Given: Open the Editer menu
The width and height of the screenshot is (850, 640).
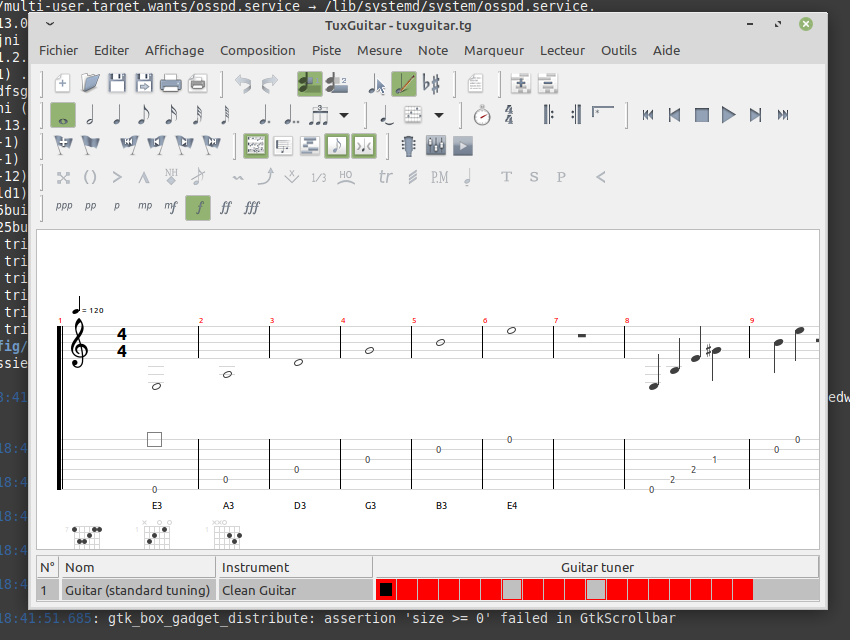Looking at the screenshot, I should point(111,50).
